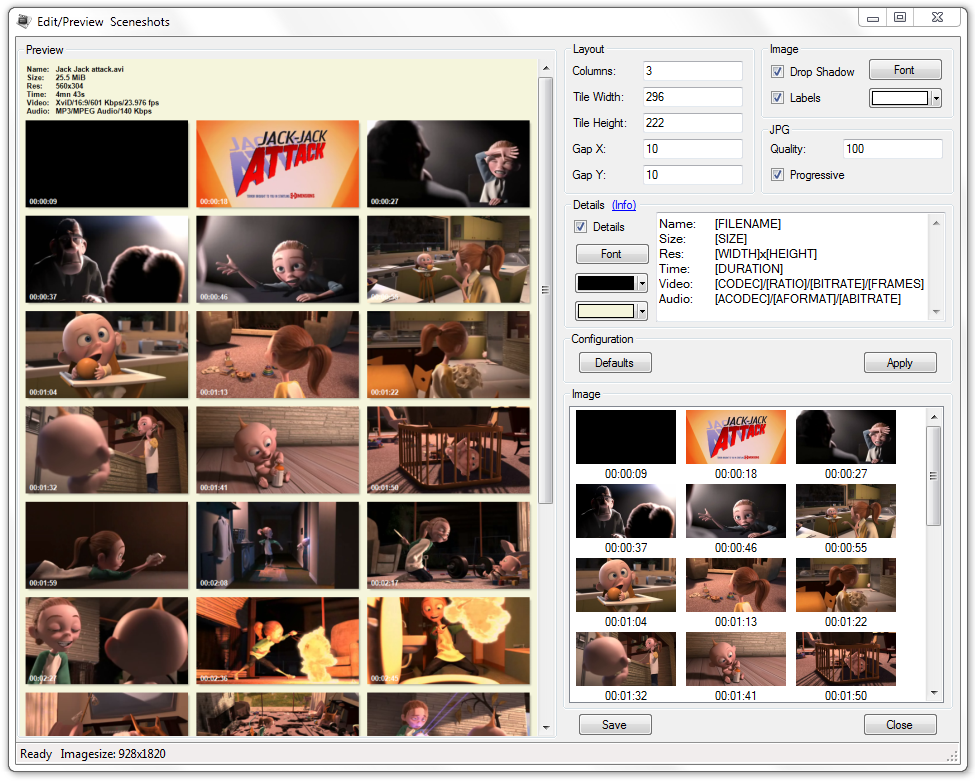Image resolution: width=975 pixels, height=781 pixels.
Task: Click the application icon in title bar
Action: pyautogui.click(x=24, y=21)
